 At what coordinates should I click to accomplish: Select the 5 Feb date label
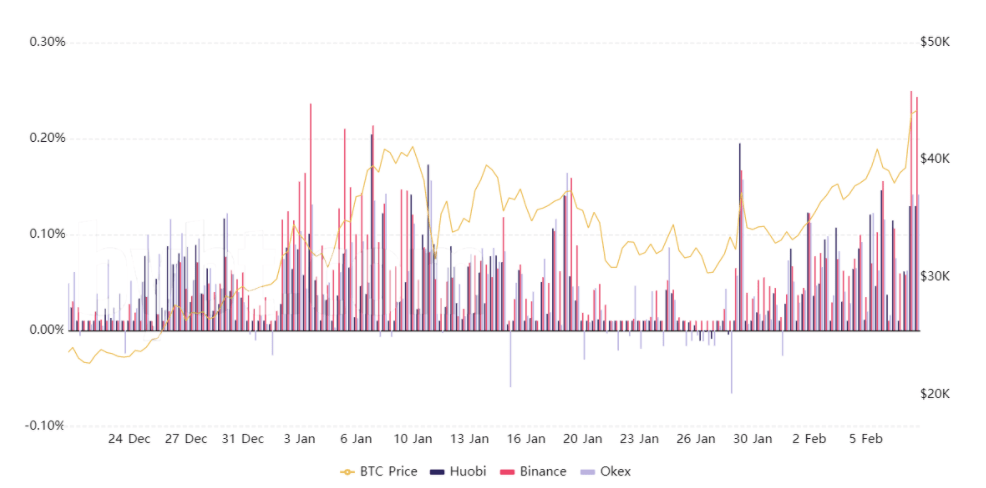point(866,439)
